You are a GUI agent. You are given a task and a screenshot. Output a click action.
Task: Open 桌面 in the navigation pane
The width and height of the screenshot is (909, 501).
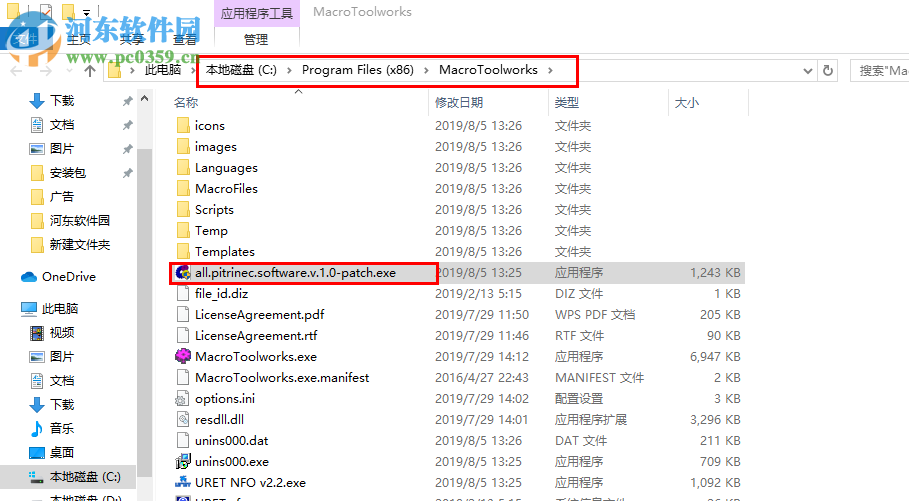(52, 452)
